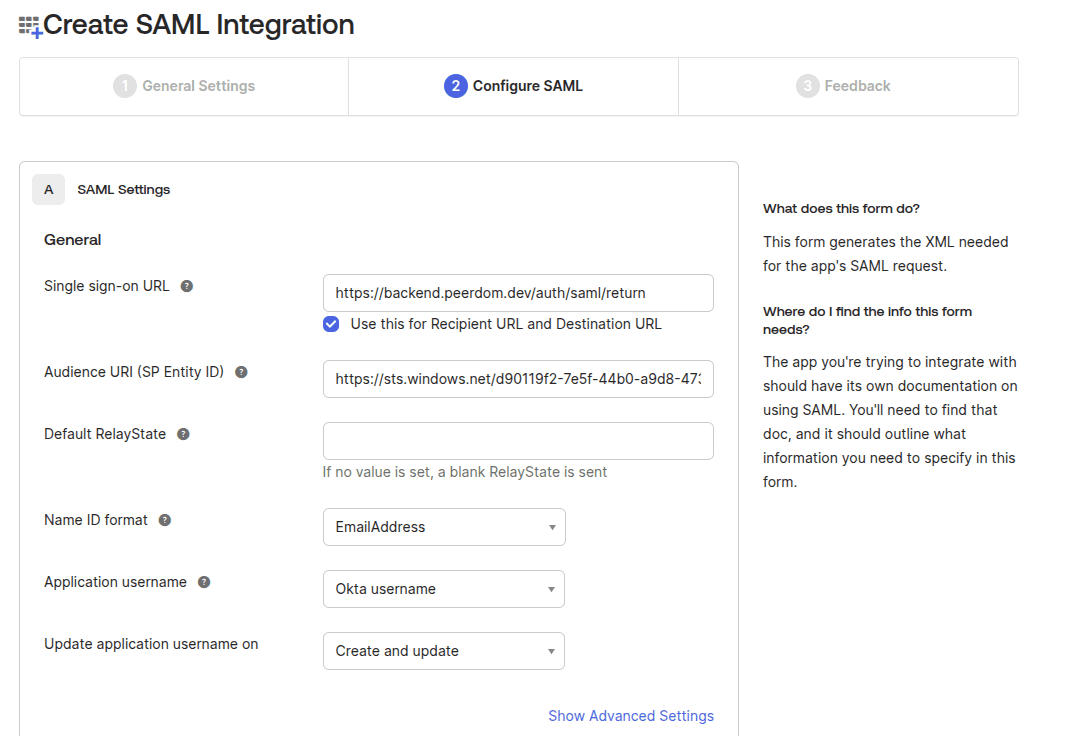Image resolution: width=1077 pixels, height=736 pixels.
Task: Click the step 1 number circle
Action: click(124, 86)
